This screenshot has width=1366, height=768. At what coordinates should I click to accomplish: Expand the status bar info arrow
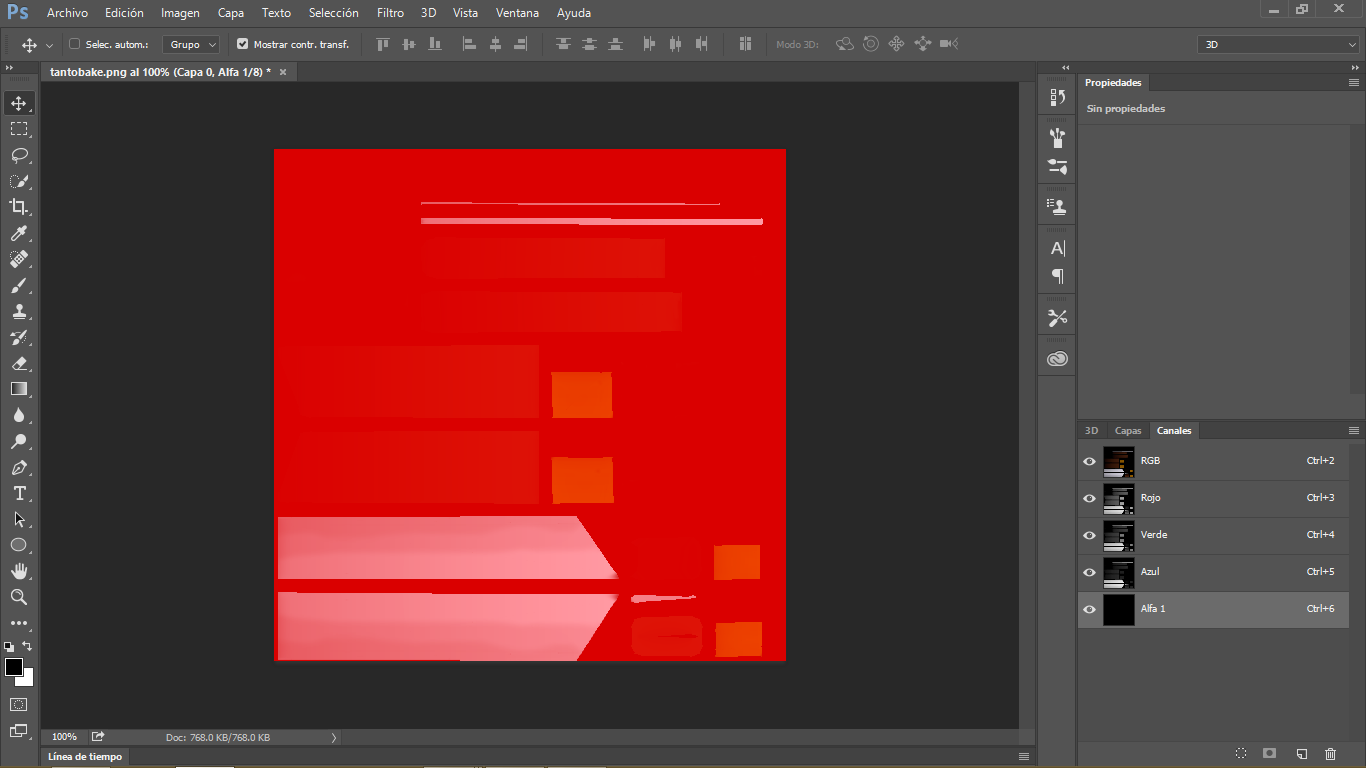pos(334,738)
